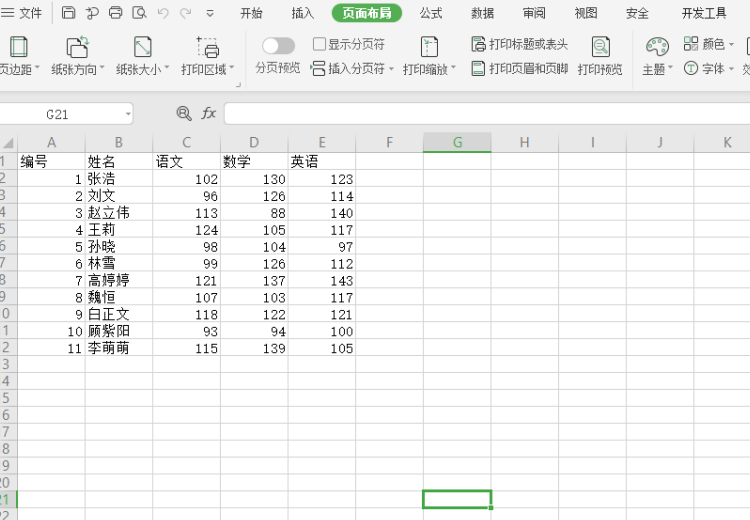This screenshot has height=520, width=750.
Task: Expand the 打印区域 dropdown arrow
Action: (232, 68)
